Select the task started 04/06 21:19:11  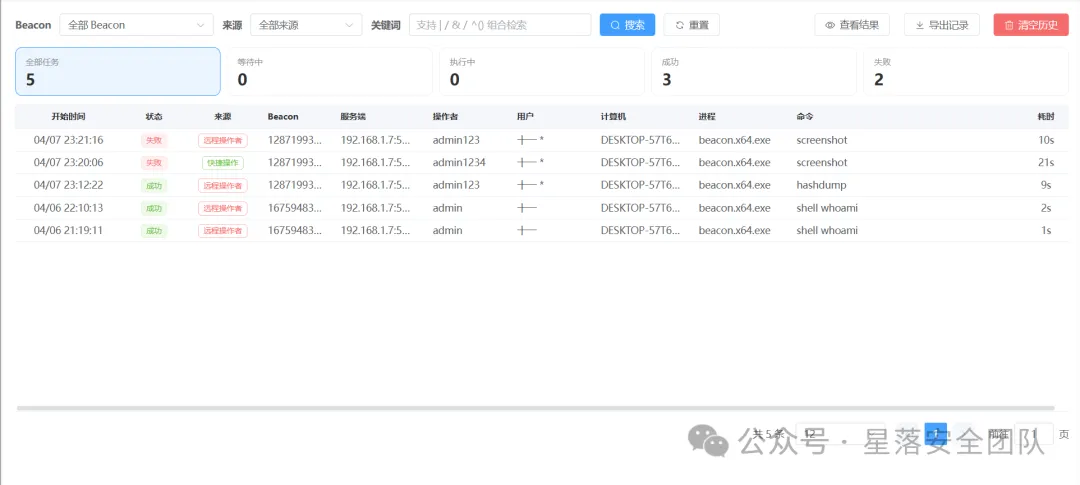(541, 230)
